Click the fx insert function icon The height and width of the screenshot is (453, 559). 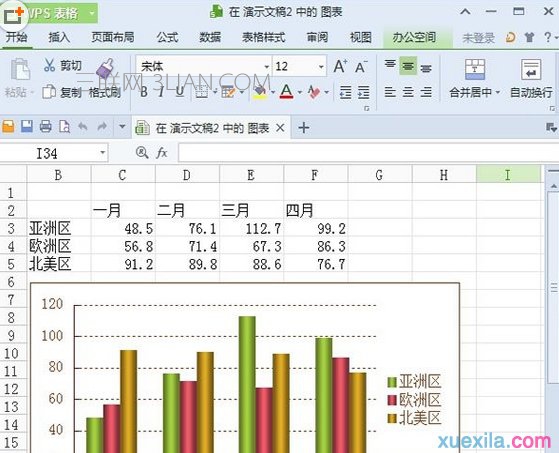click(x=162, y=153)
